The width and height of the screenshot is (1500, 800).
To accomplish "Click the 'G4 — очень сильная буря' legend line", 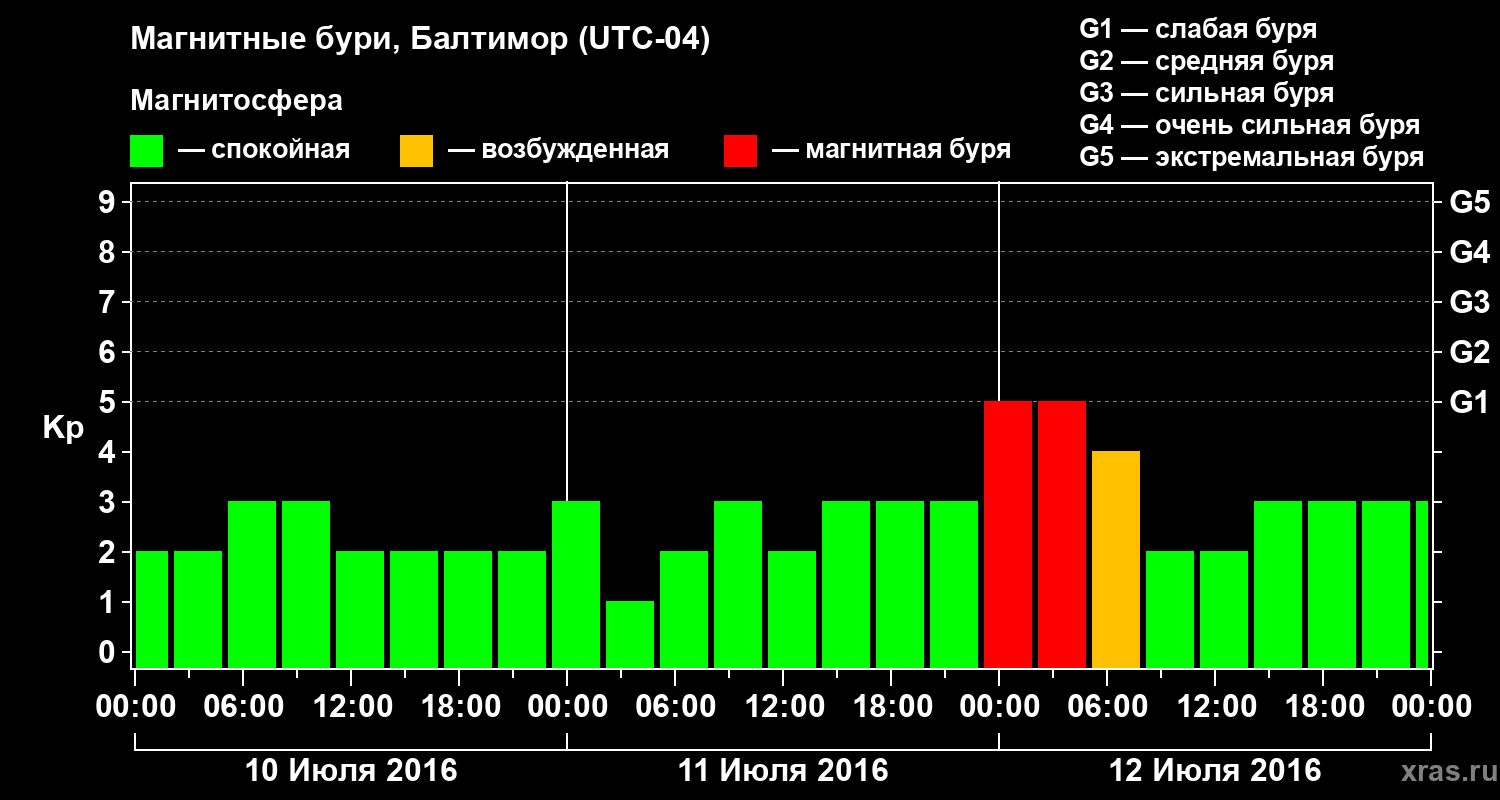I will tap(1249, 125).
